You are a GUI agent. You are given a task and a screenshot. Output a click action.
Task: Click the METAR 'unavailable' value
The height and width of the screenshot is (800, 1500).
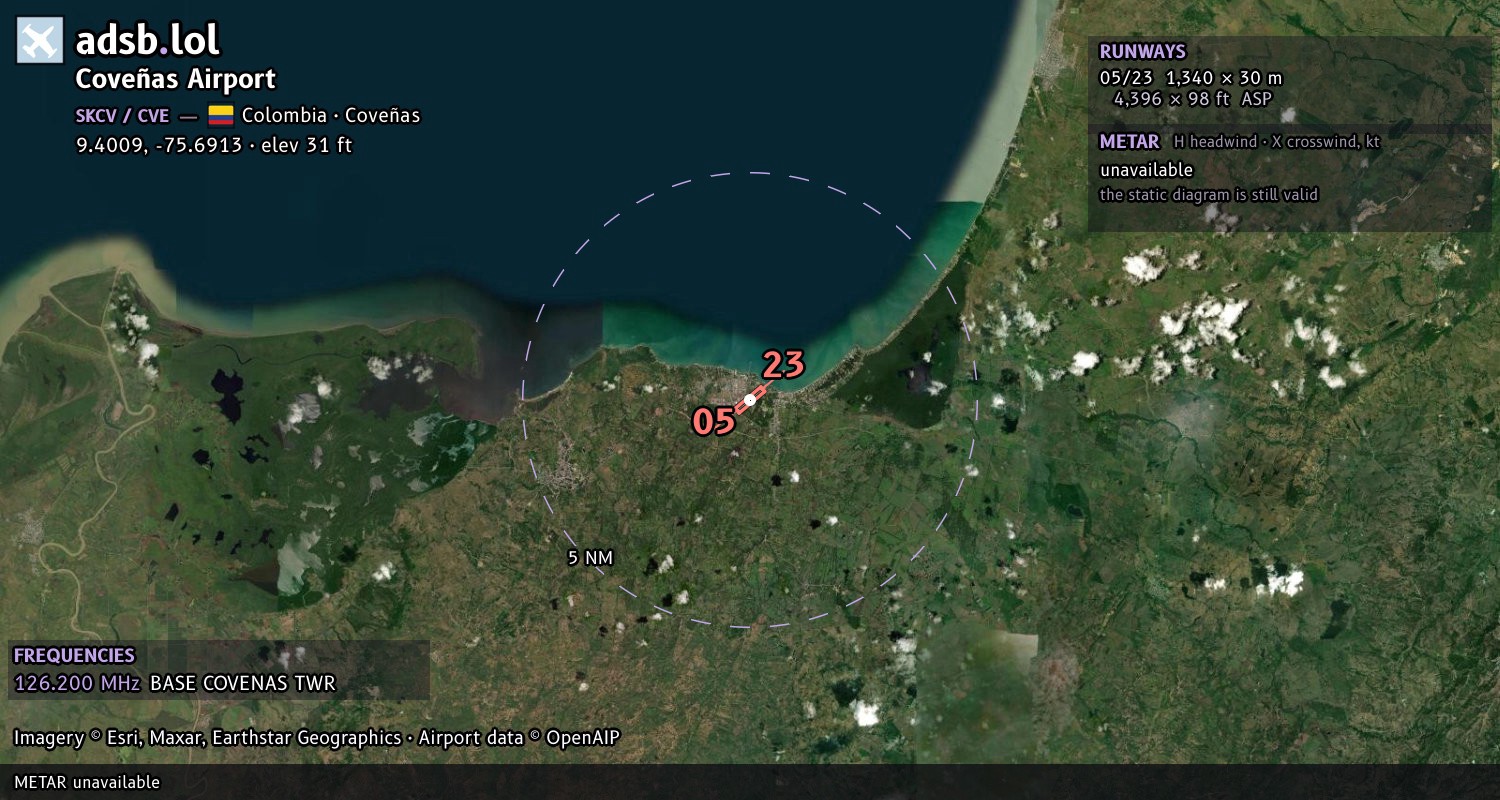click(1146, 170)
